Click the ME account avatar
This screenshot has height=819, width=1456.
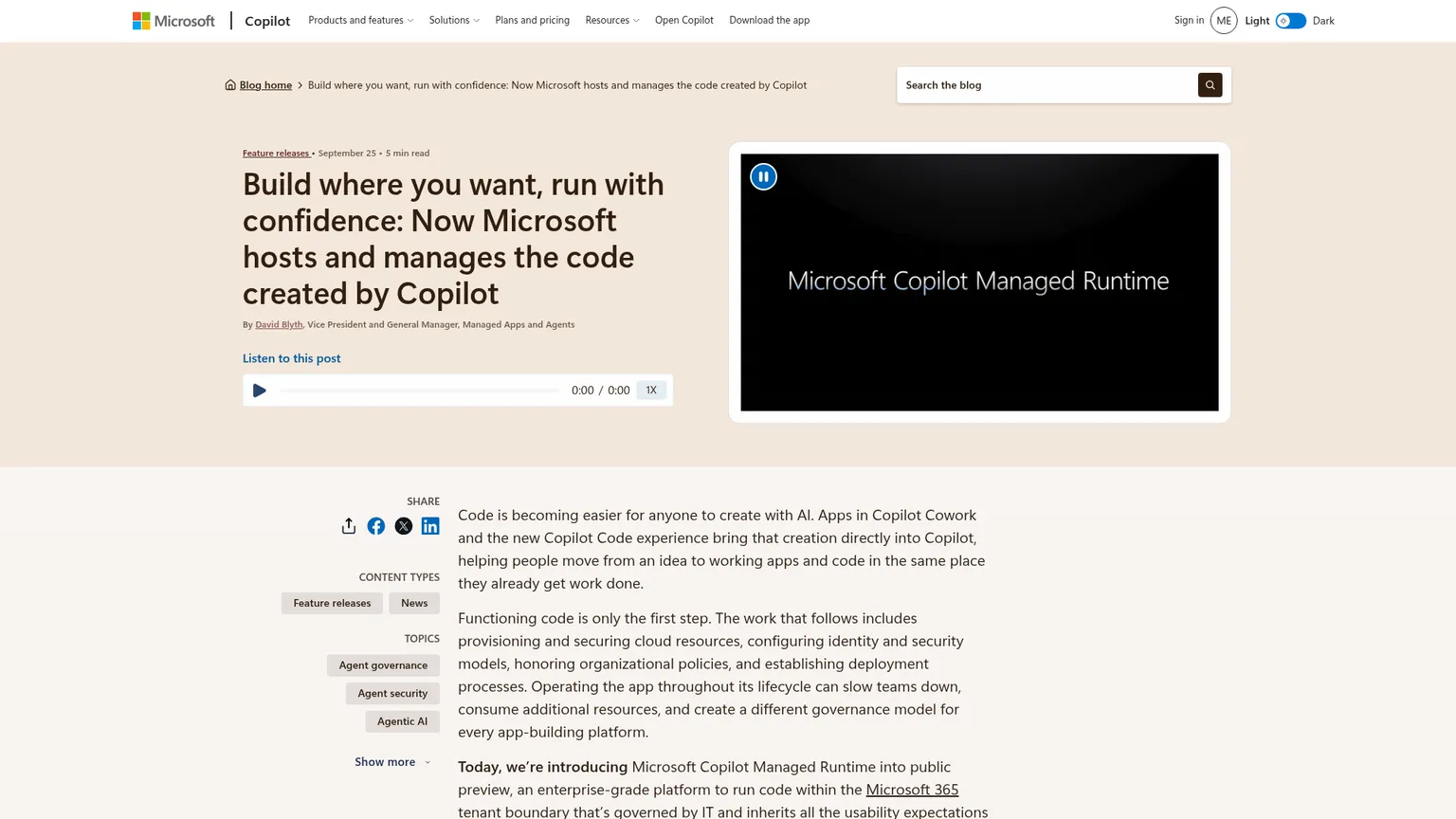click(x=1224, y=21)
